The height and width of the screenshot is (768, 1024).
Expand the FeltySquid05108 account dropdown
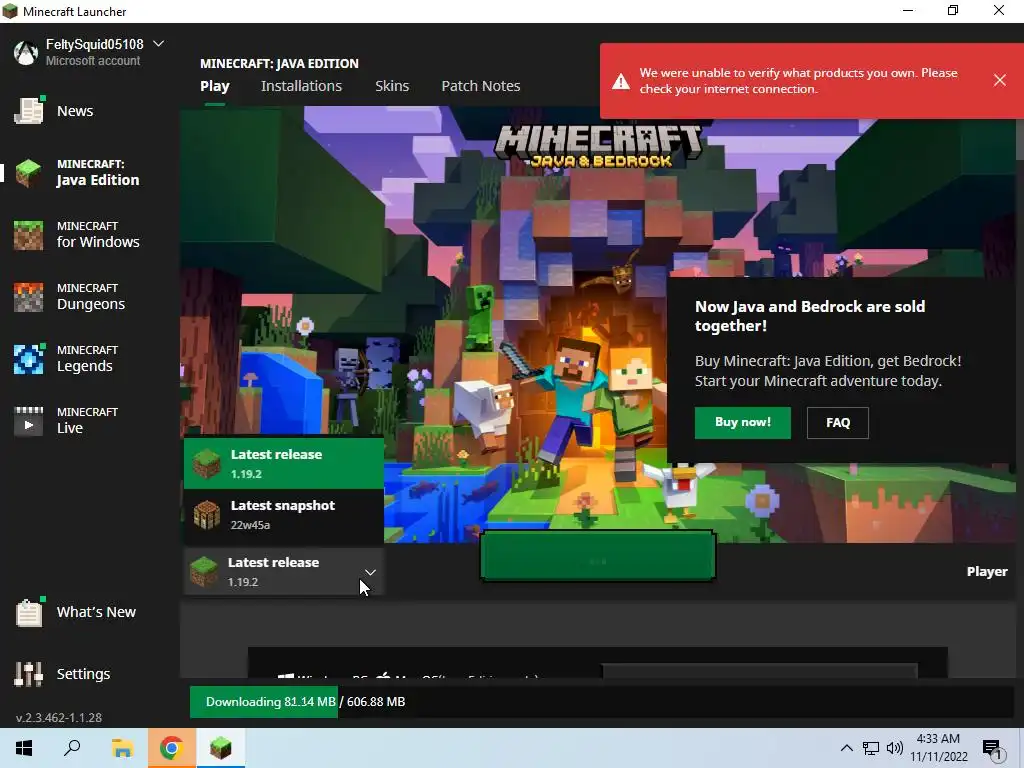tap(158, 44)
